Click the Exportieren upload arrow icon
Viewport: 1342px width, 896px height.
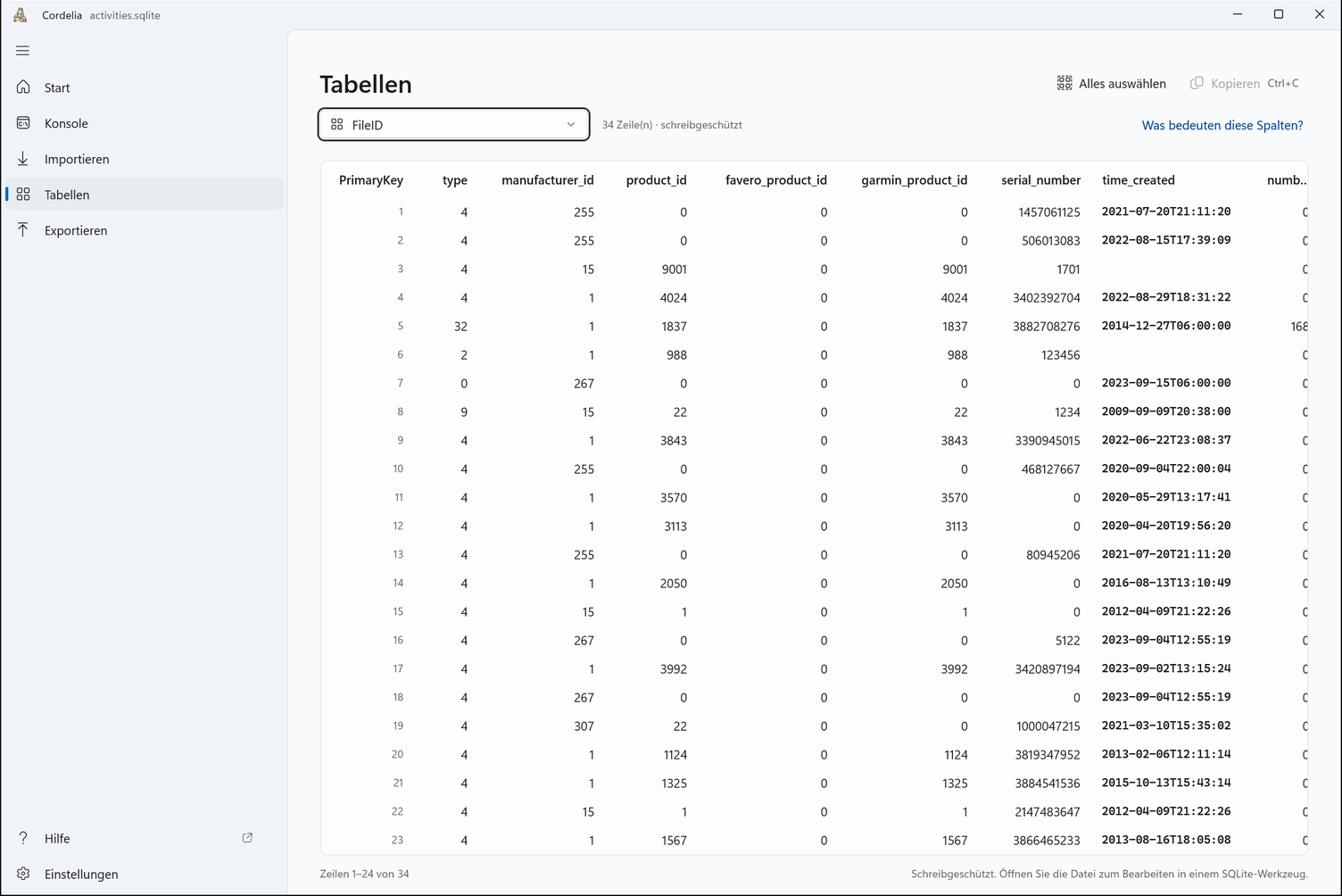[x=23, y=230]
